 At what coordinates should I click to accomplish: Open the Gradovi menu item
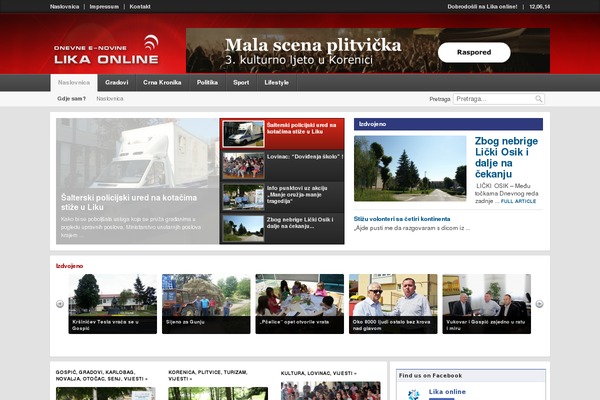(x=117, y=83)
